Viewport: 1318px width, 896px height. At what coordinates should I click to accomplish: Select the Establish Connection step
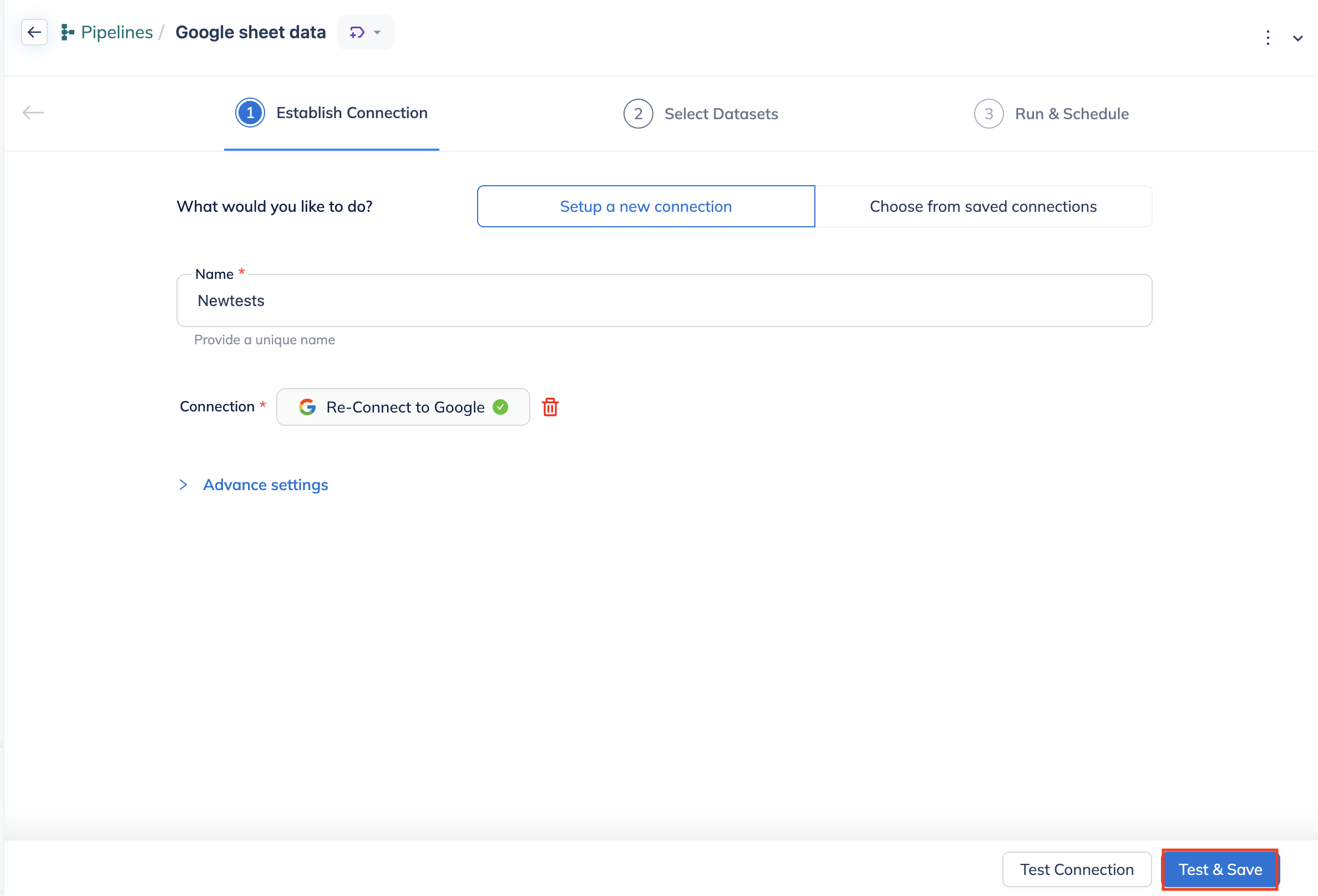pyautogui.click(x=331, y=113)
